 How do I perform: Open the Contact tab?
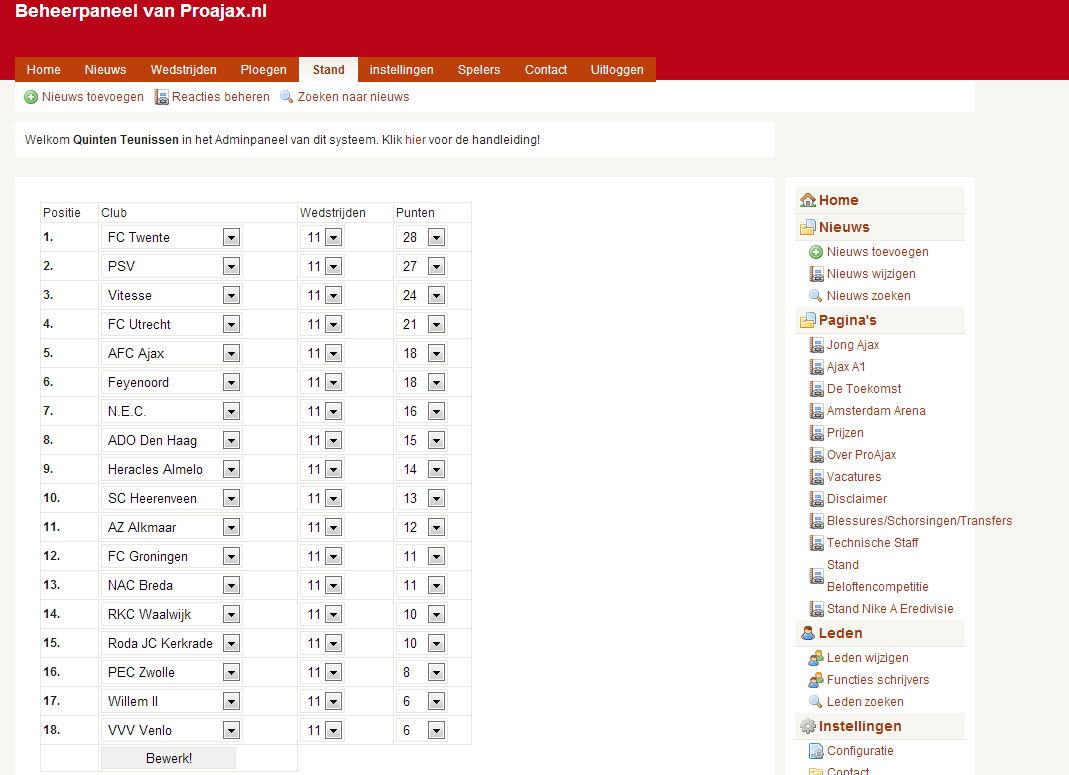(x=545, y=70)
